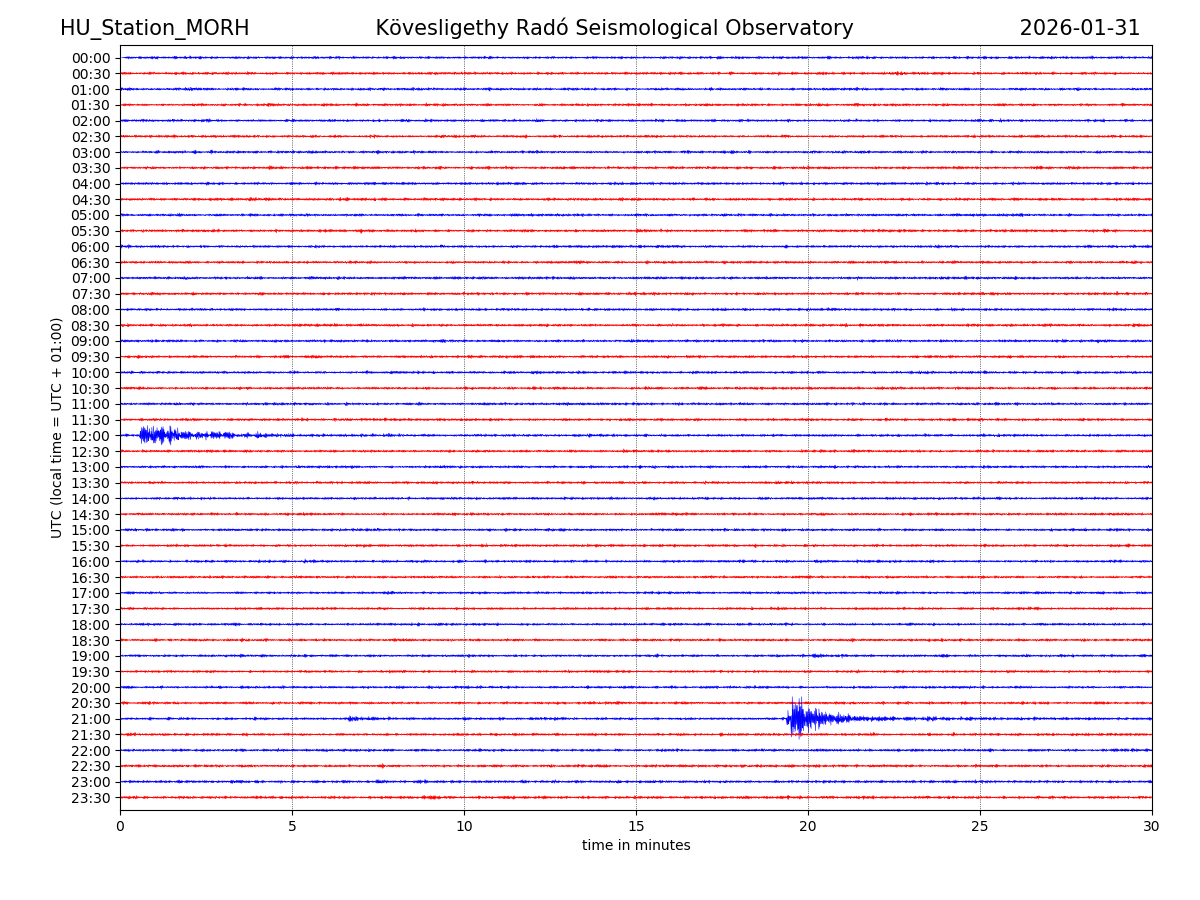Click the 10 tick on the minutes axis
Image resolution: width=1200 pixels, height=900 pixels.
tap(464, 826)
